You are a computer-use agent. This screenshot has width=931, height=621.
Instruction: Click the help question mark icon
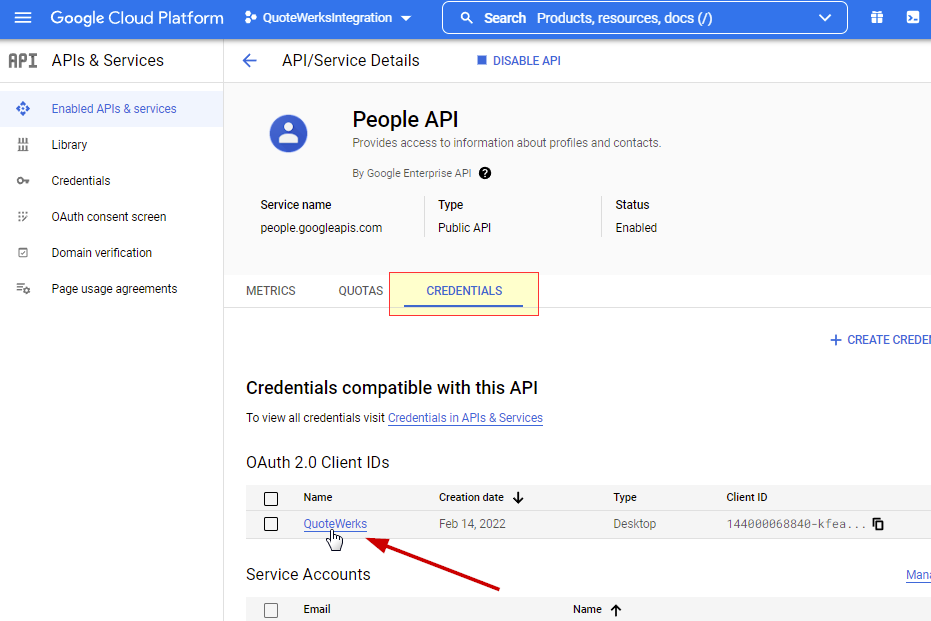point(485,173)
